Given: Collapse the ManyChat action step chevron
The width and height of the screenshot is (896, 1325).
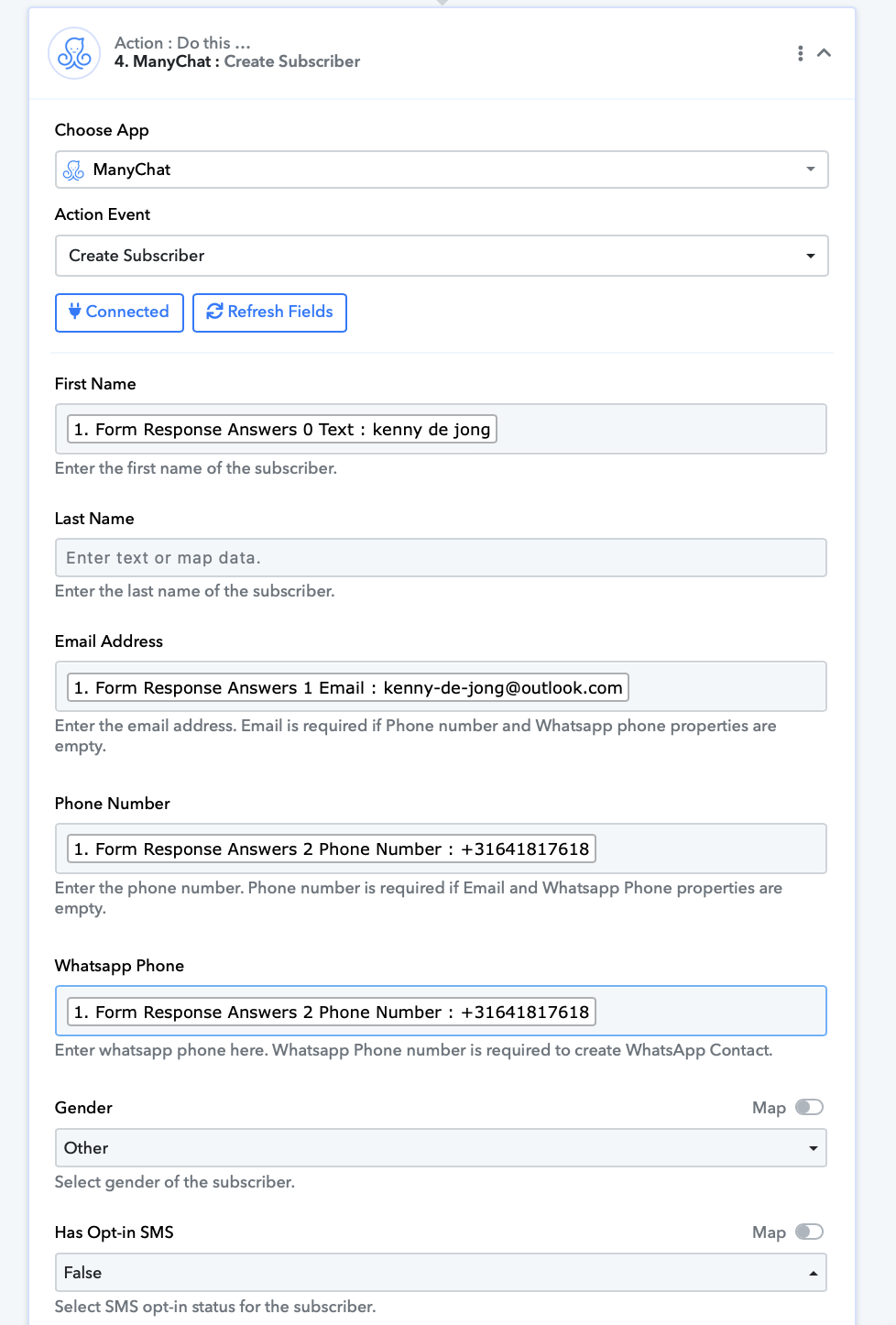Looking at the screenshot, I should (x=825, y=53).
